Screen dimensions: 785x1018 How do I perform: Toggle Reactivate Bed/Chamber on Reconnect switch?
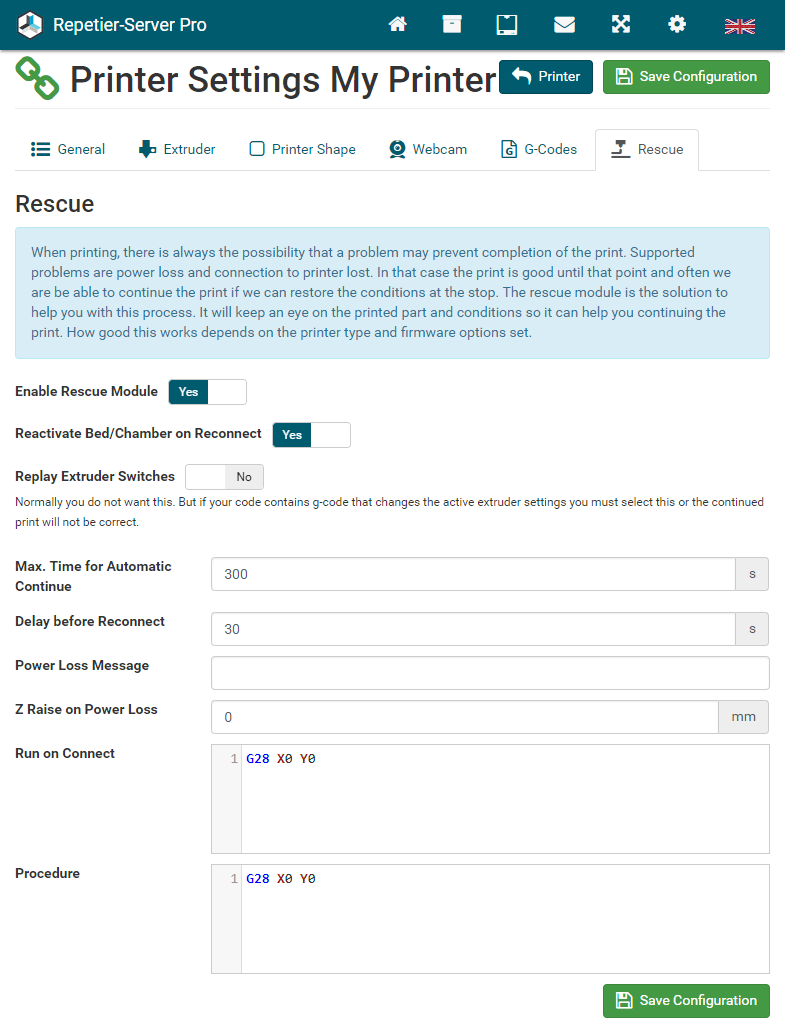[x=311, y=435]
